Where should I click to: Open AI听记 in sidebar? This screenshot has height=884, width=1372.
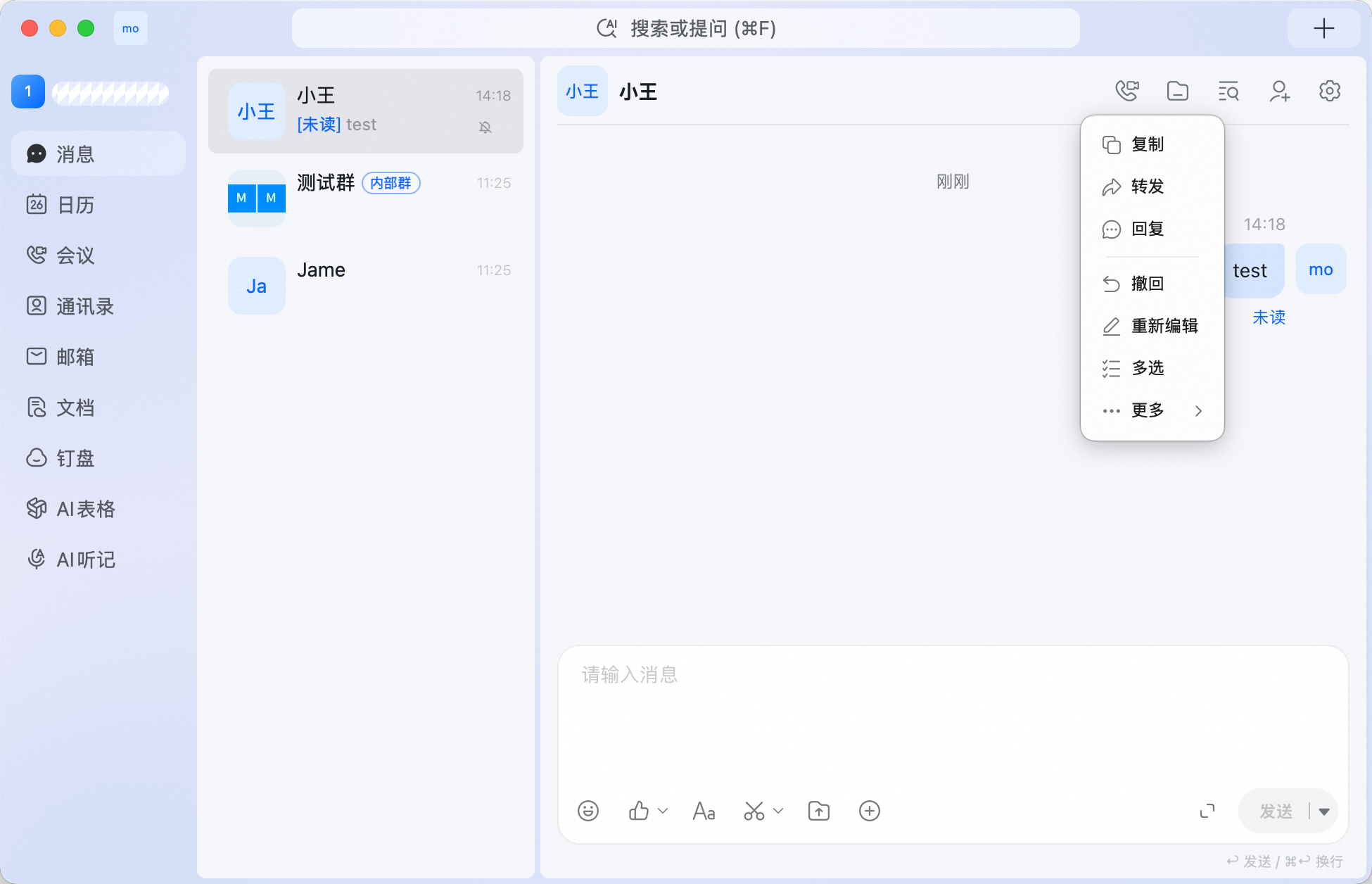pos(99,559)
